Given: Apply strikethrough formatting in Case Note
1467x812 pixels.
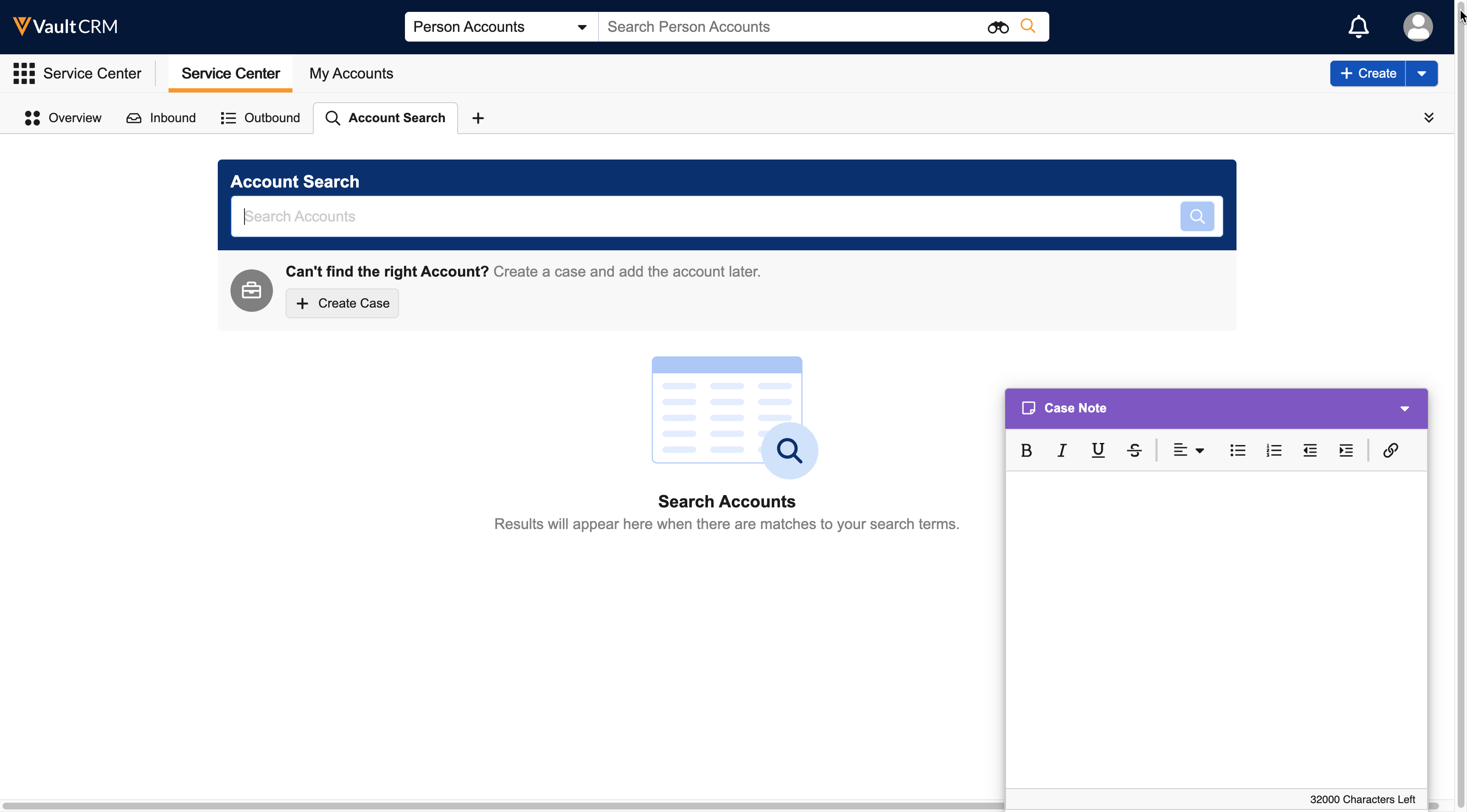Looking at the screenshot, I should pyautogui.click(x=1133, y=450).
